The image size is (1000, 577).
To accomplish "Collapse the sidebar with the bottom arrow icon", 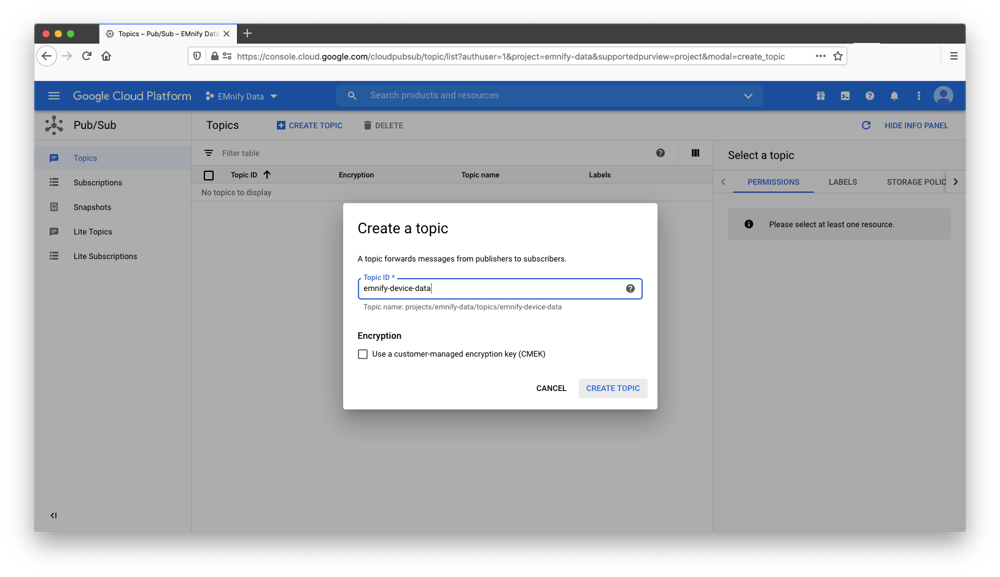I will (54, 515).
